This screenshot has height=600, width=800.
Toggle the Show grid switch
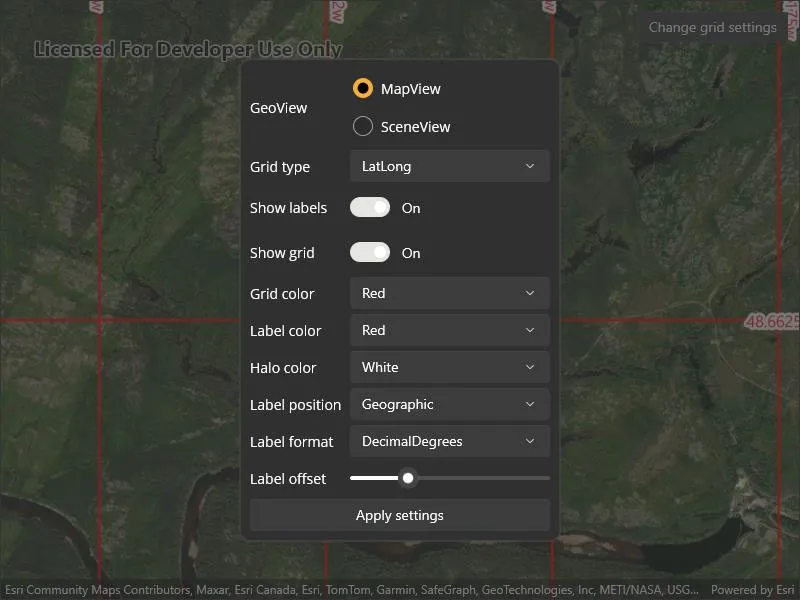(370, 253)
